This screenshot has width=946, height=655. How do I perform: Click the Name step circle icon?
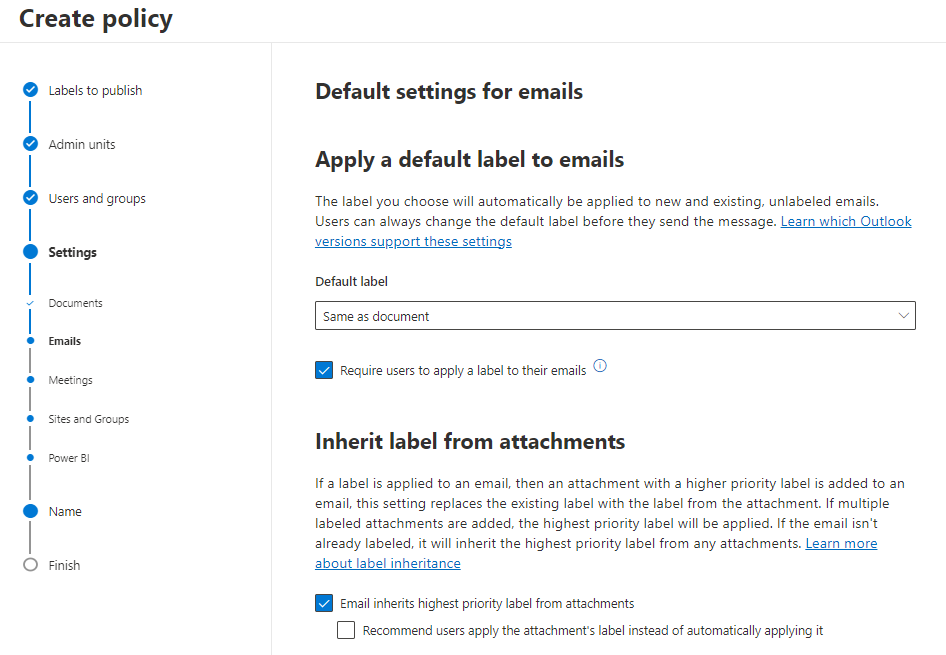pyautogui.click(x=30, y=511)
